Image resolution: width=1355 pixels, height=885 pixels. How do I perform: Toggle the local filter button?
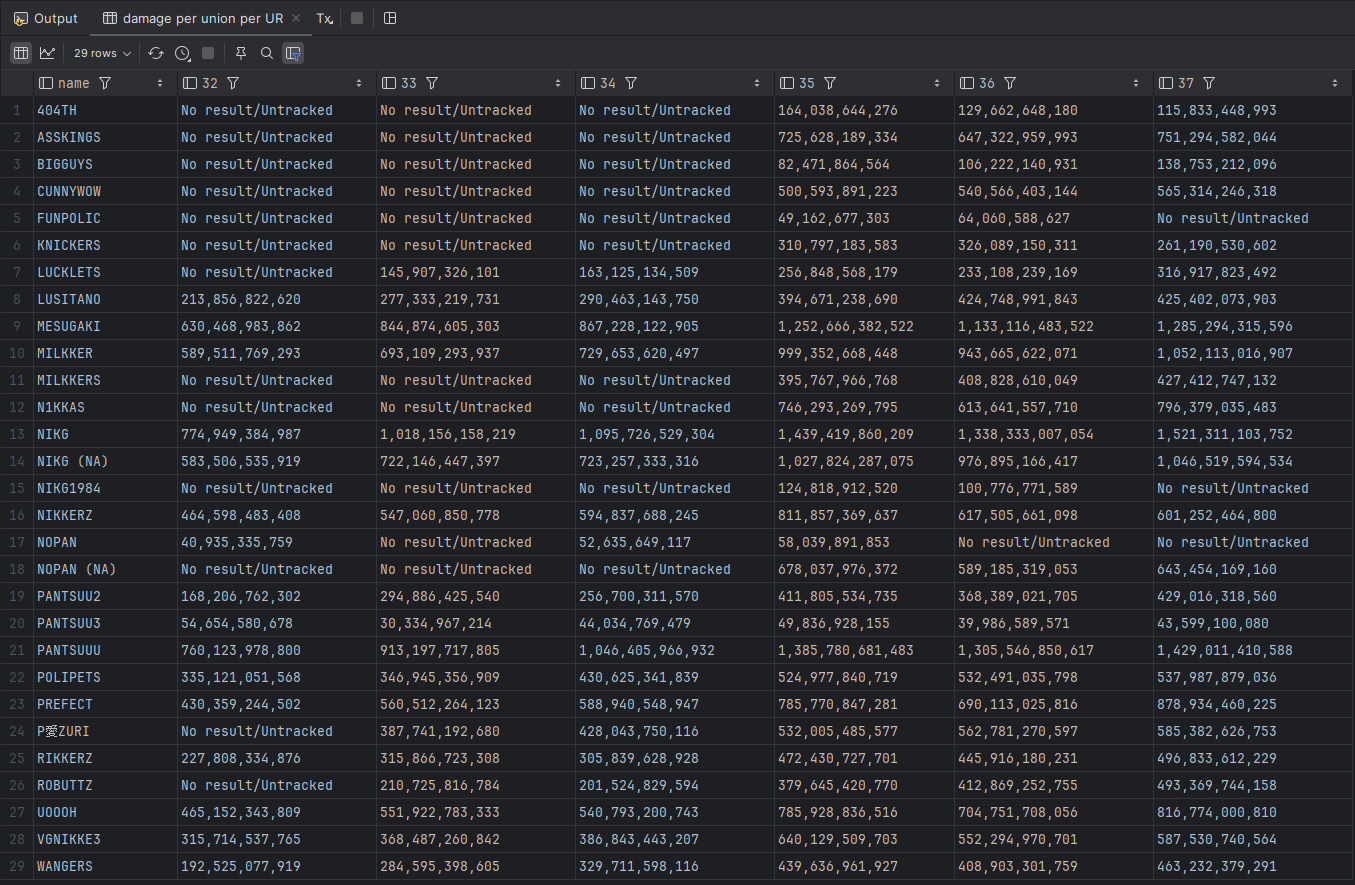(293, 53)
